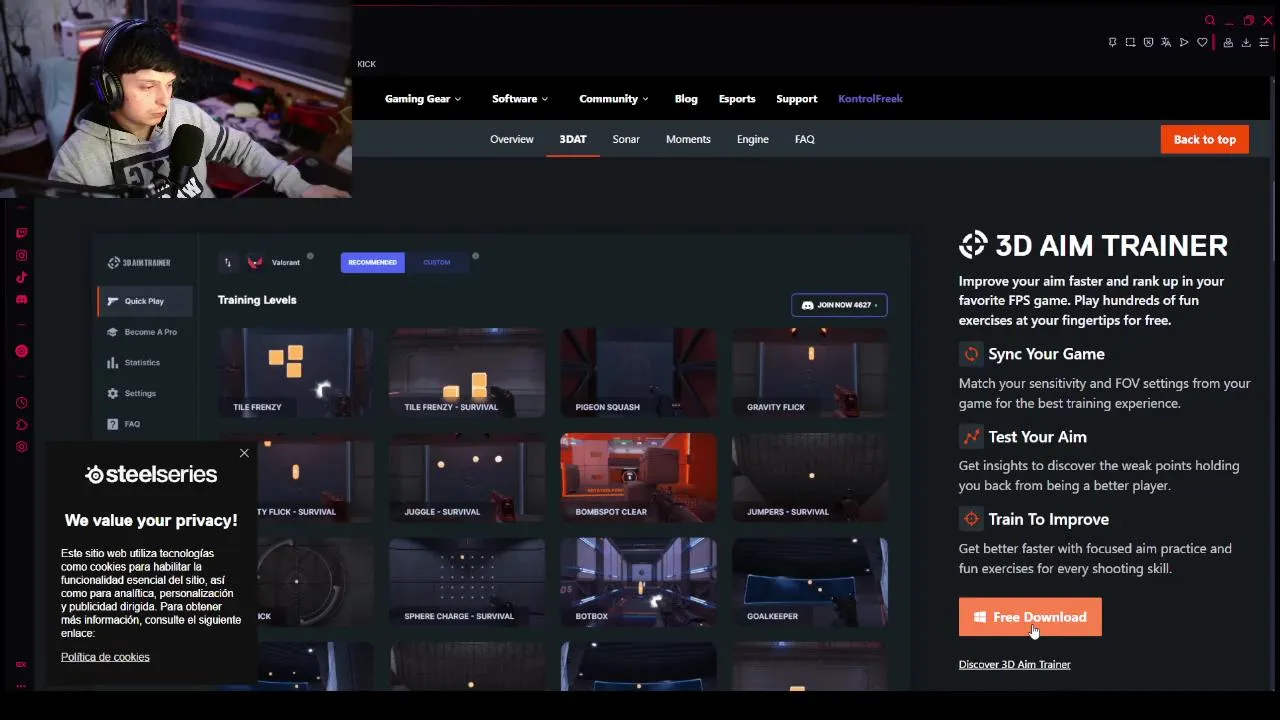The image size is (1280, 720).
Task: Open the Gravity Flick level
Action: click(x=810, y=372)
